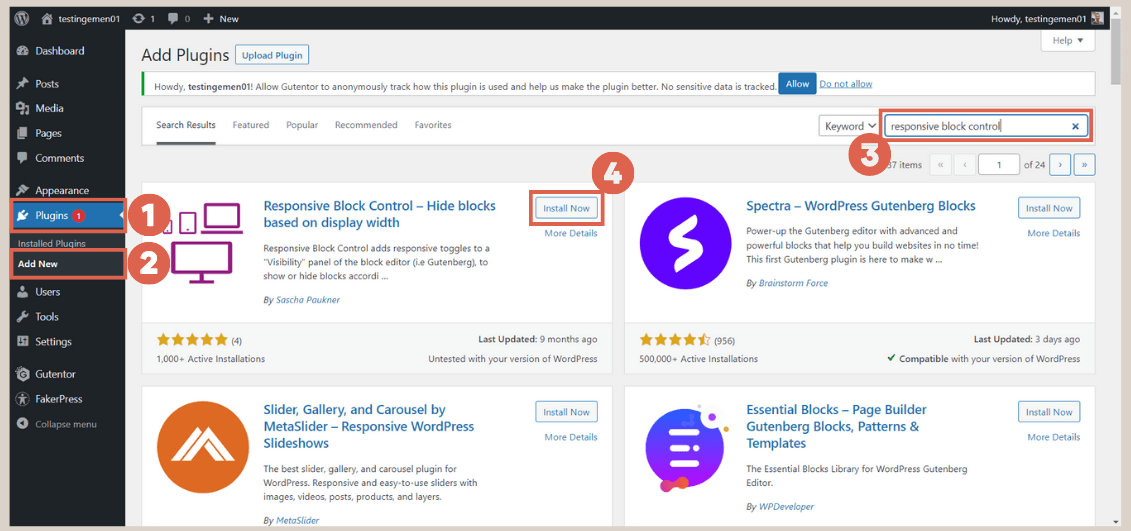Screen dimensions: 1131x531
Task: Install Responsive Block Control plugin now
Action: point(566,208)
